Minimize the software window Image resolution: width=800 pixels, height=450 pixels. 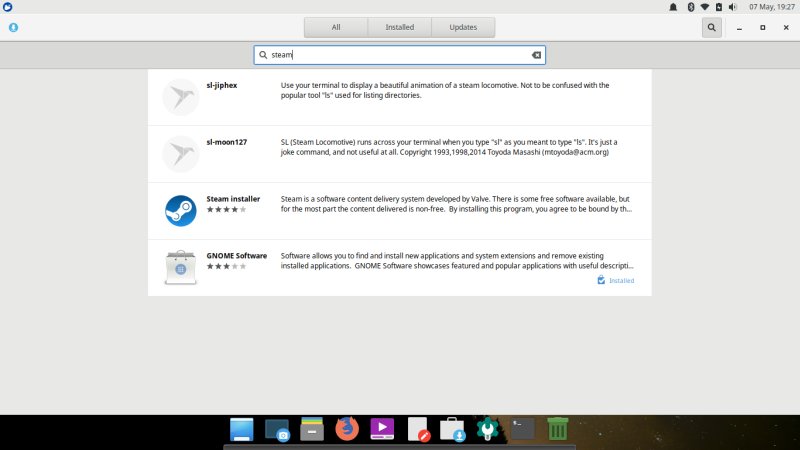click(x=739, y=28)
